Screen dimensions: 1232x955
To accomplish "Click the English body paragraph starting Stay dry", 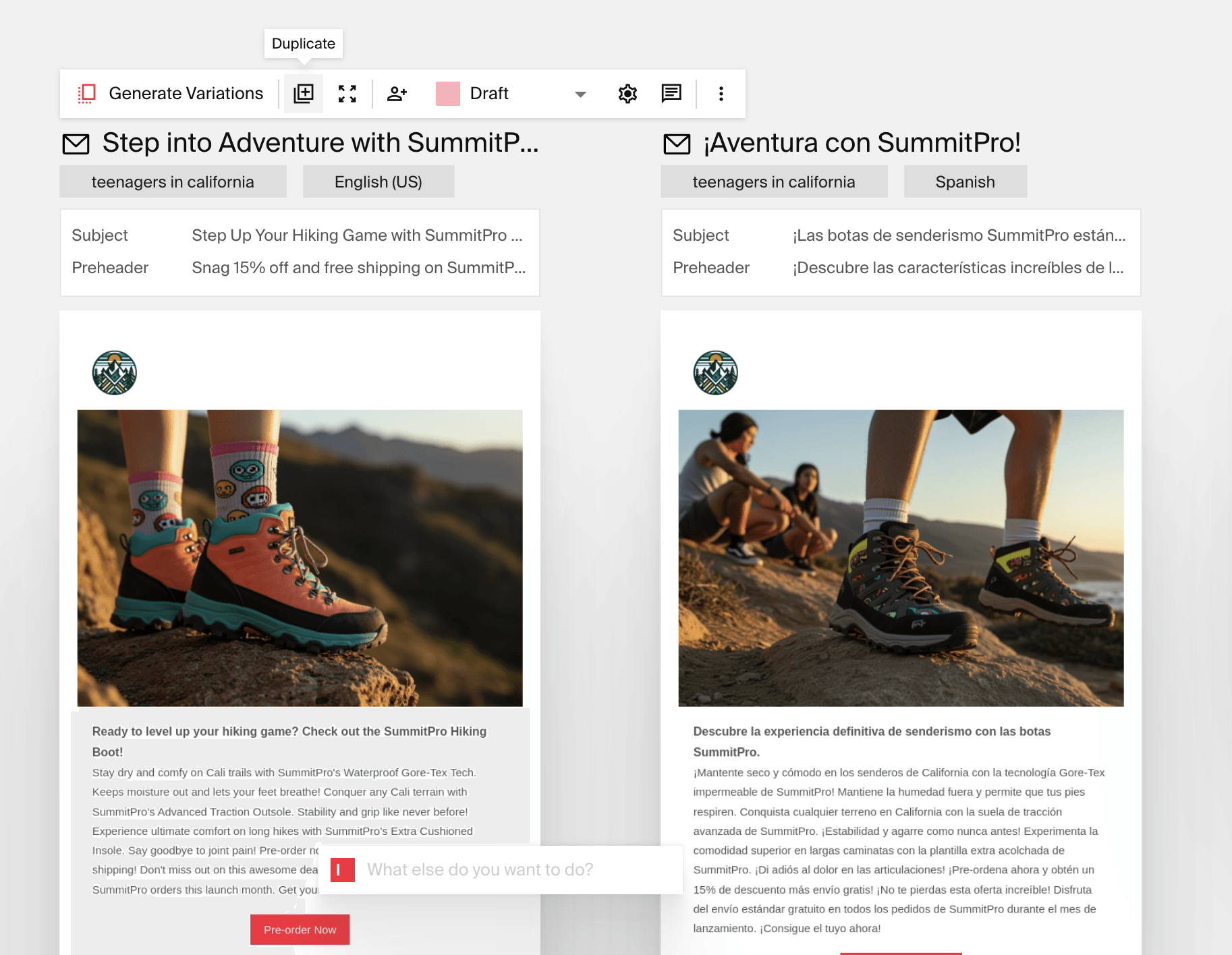I will pos(284,831).
